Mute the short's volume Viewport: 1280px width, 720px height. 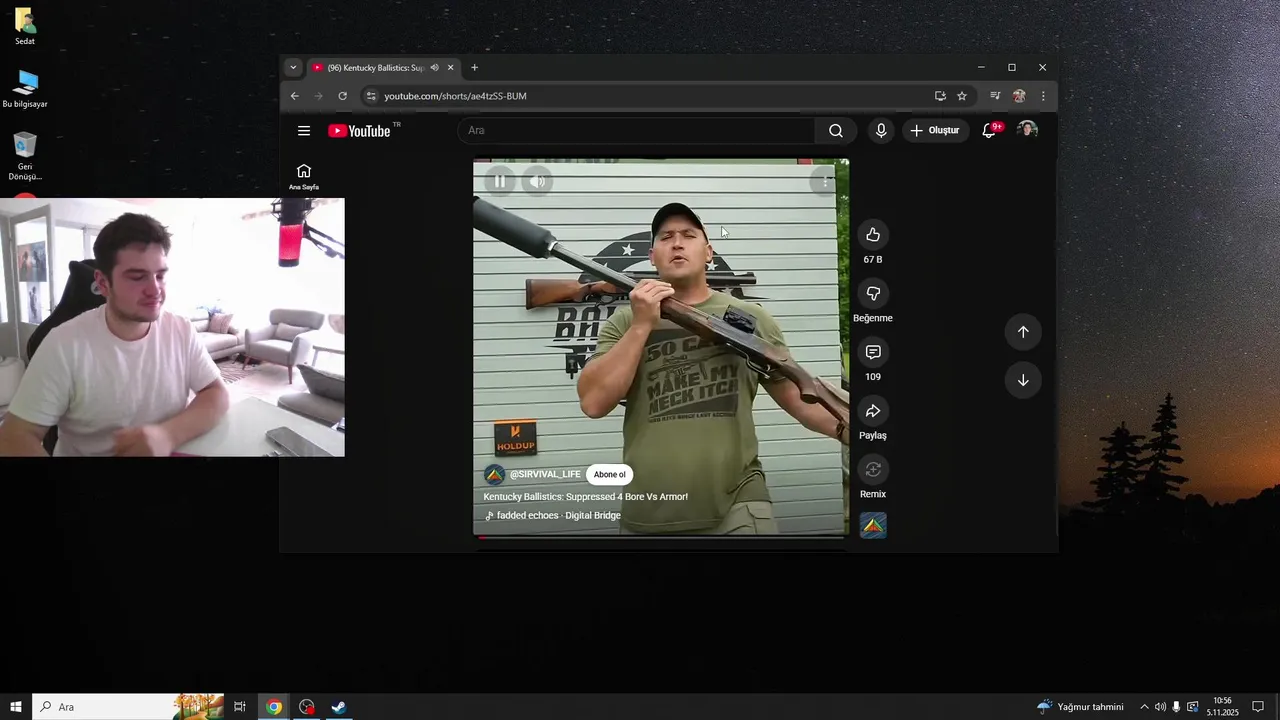coord(537,181)
